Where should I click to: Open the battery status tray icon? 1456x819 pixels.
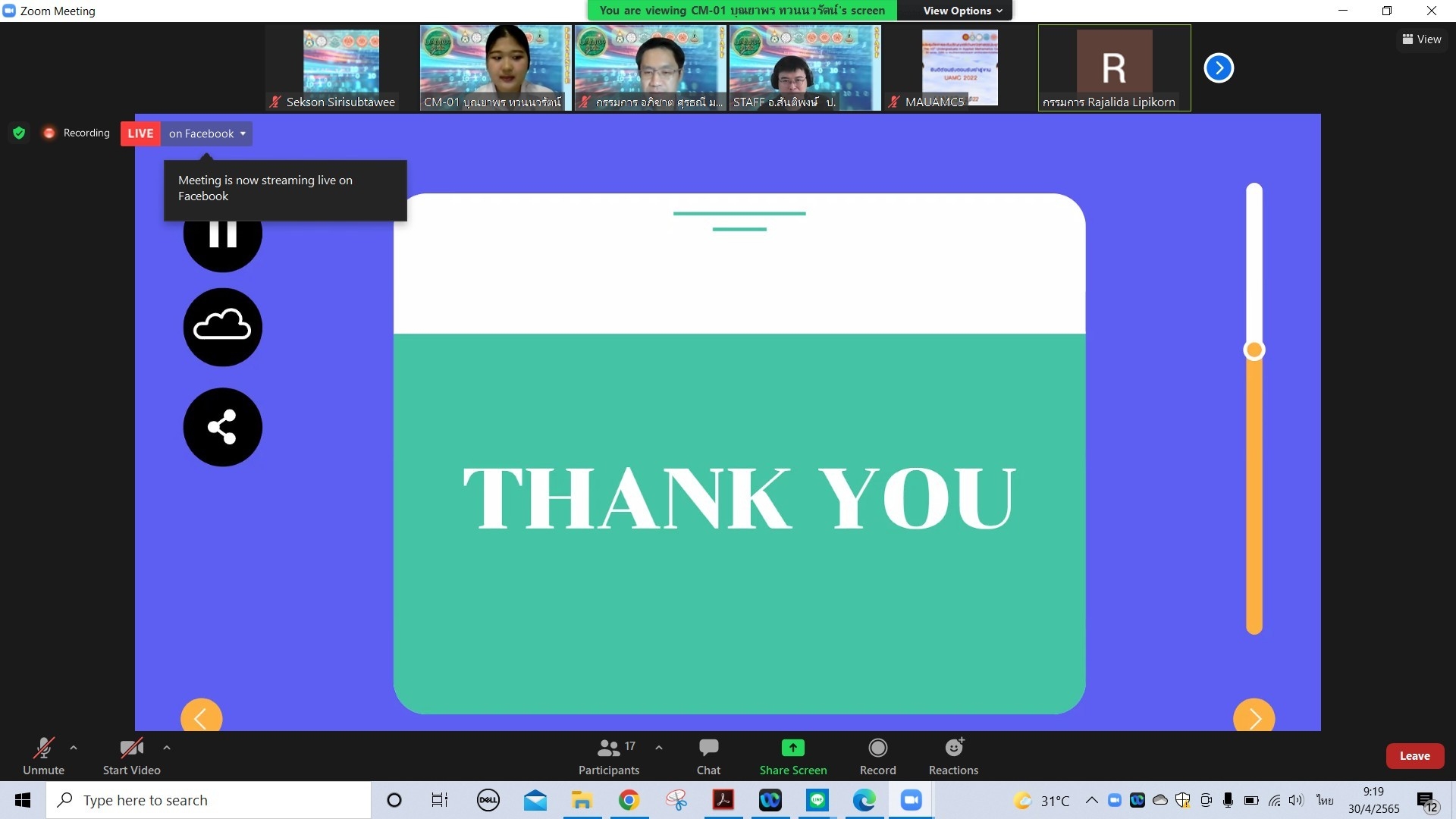(x=1251, y=800)
